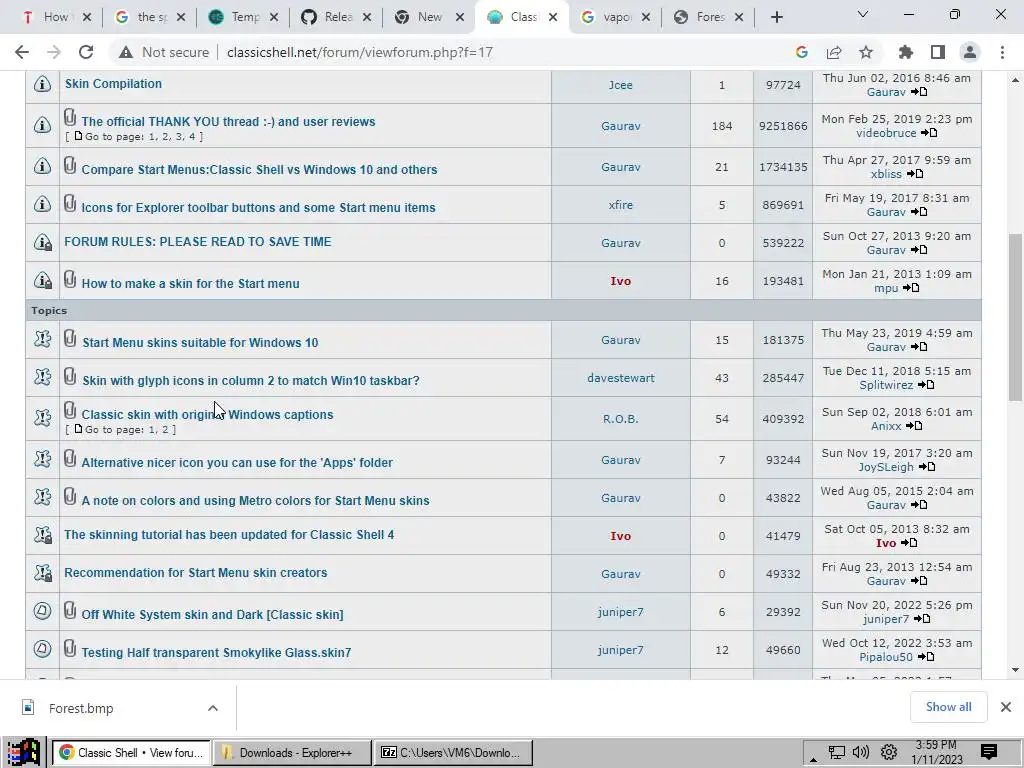This screenshot has height=768, width=1024.
Task: Bookmark this page with the star icon
Action: point(866,52)
